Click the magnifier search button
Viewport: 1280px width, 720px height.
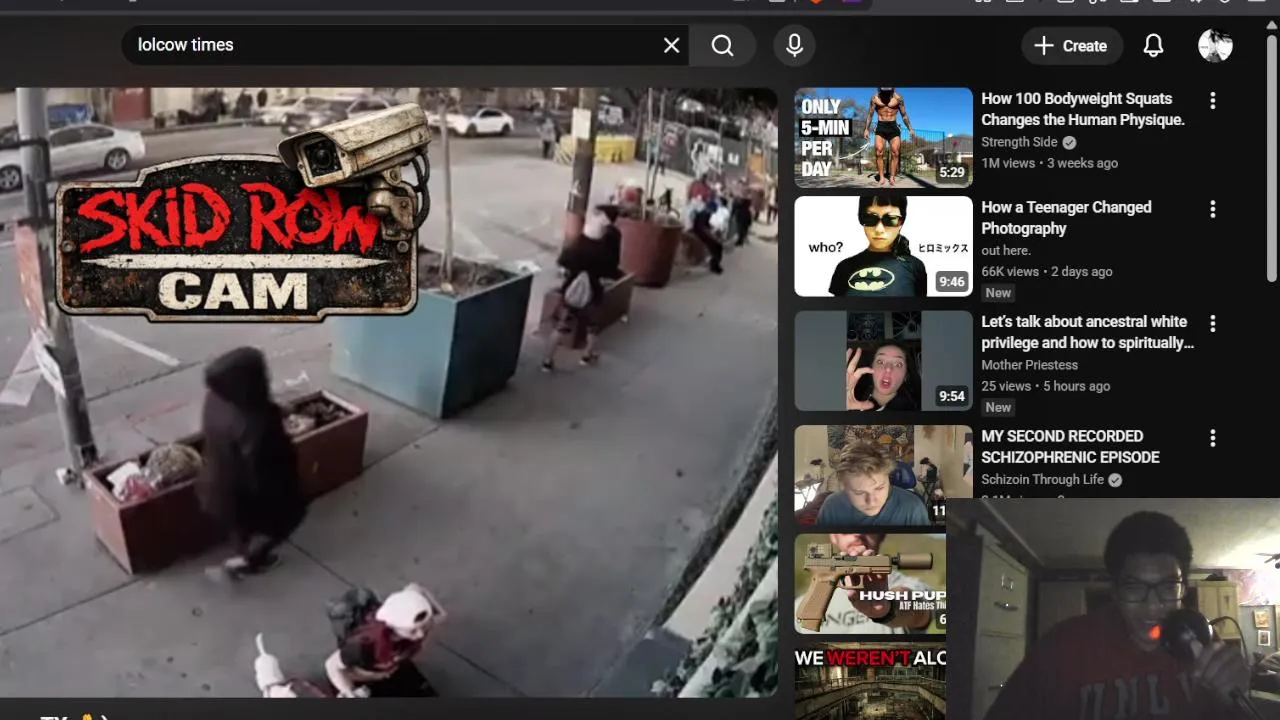(x=723, y=45)
